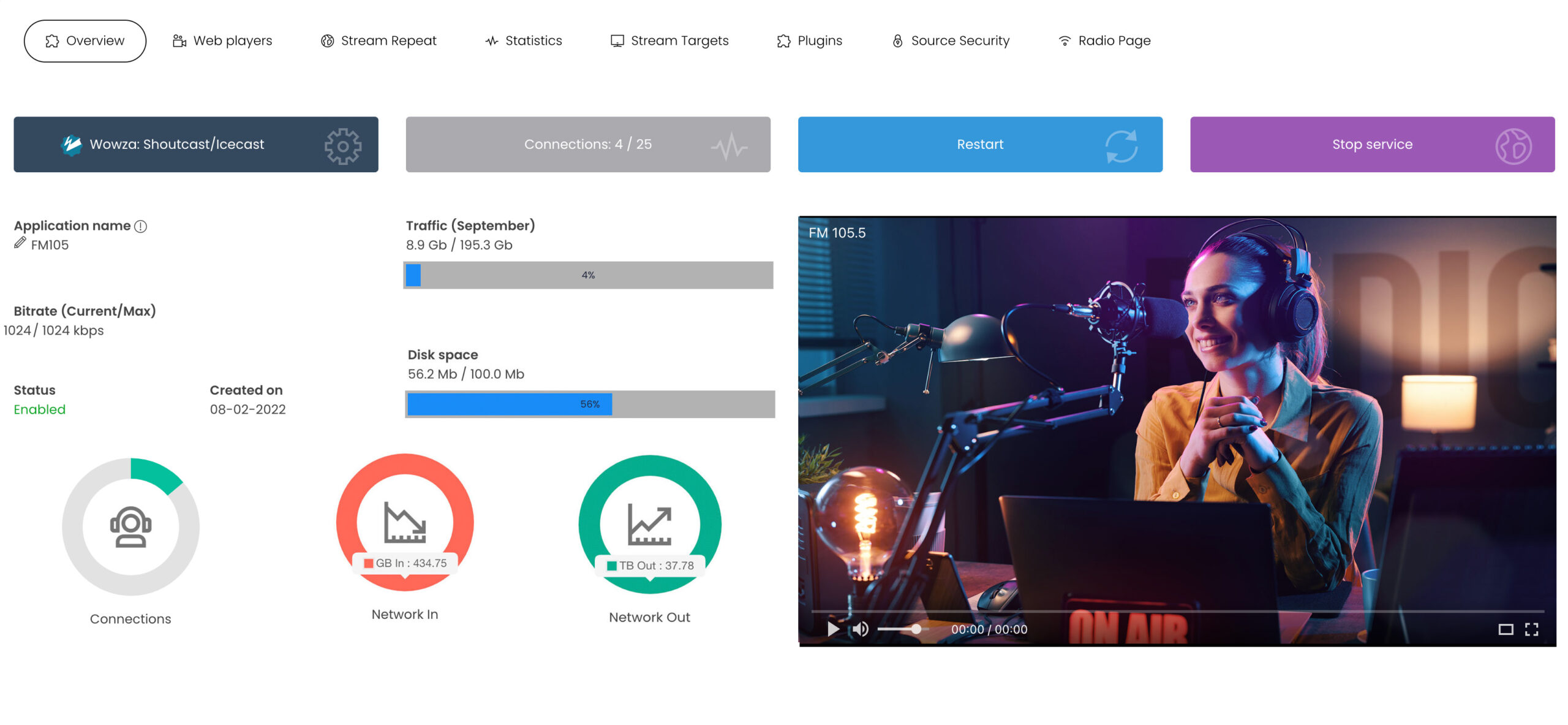
Task: Open the Overview tab
Action: click(x=85, y=40)
